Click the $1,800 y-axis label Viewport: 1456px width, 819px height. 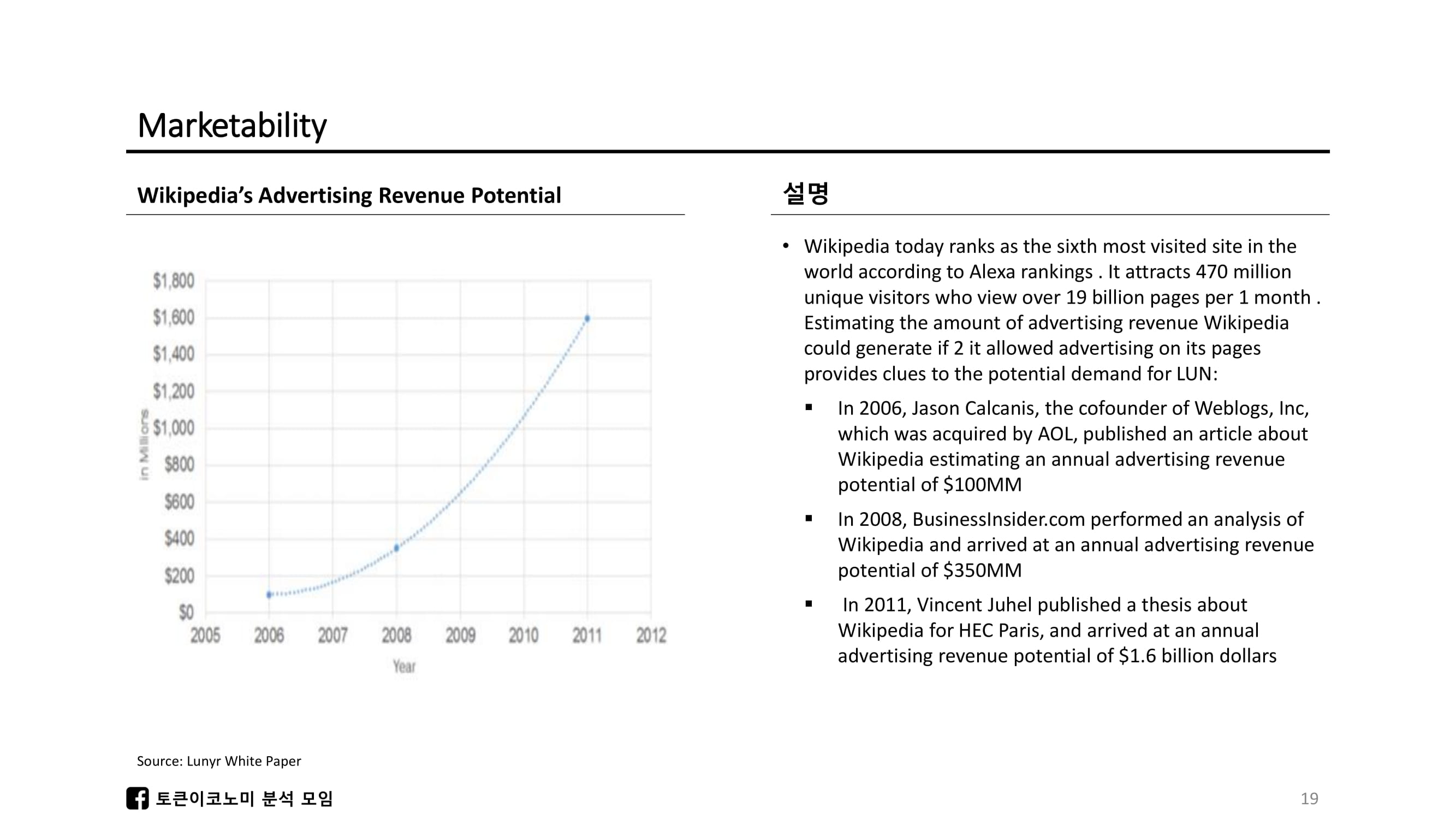174,281
